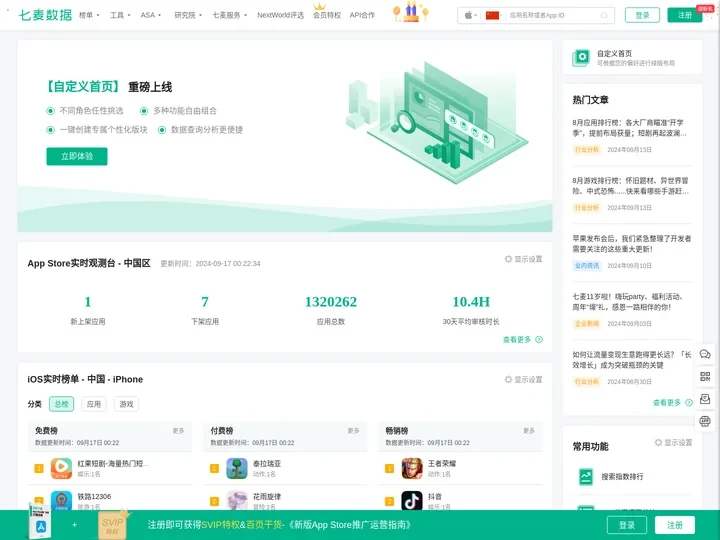The image size is (720, 540).
Task: Click 自定义首页 title in right card
Action: point(614,53)
